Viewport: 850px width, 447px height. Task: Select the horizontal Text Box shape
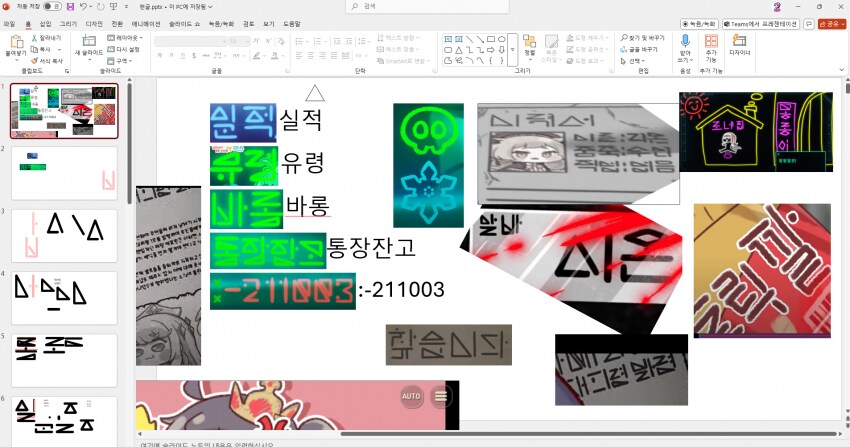pos(448,39)
